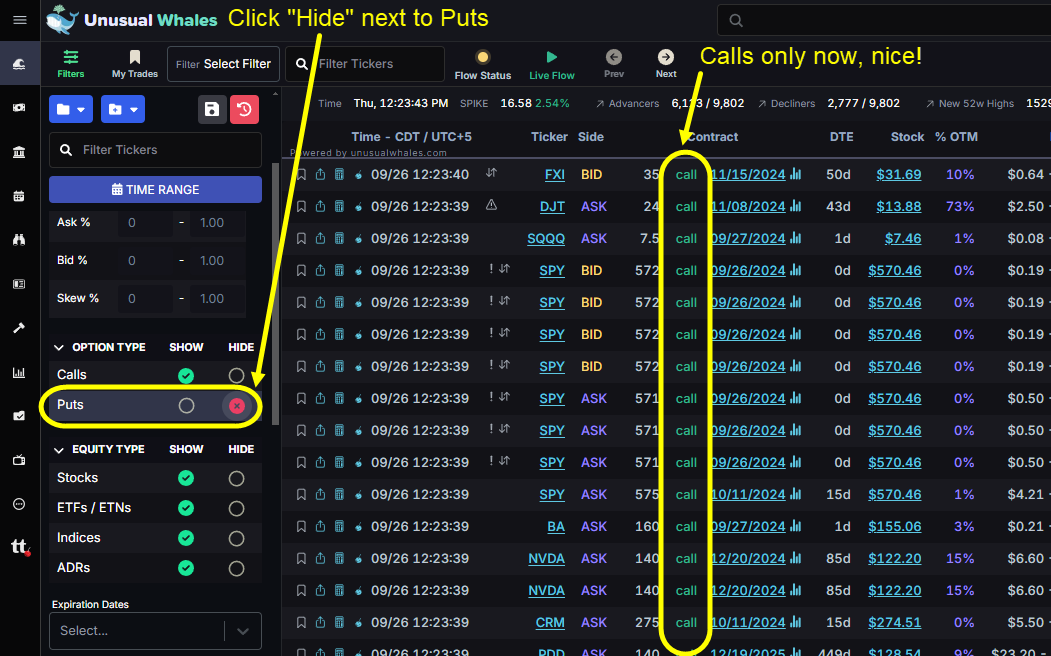Viewport: 1051px width, 656px height.
Task: Open the chart icon beside FXI 11/15/2024 contract
Action: pyautogui.click(x=796, y=174)
